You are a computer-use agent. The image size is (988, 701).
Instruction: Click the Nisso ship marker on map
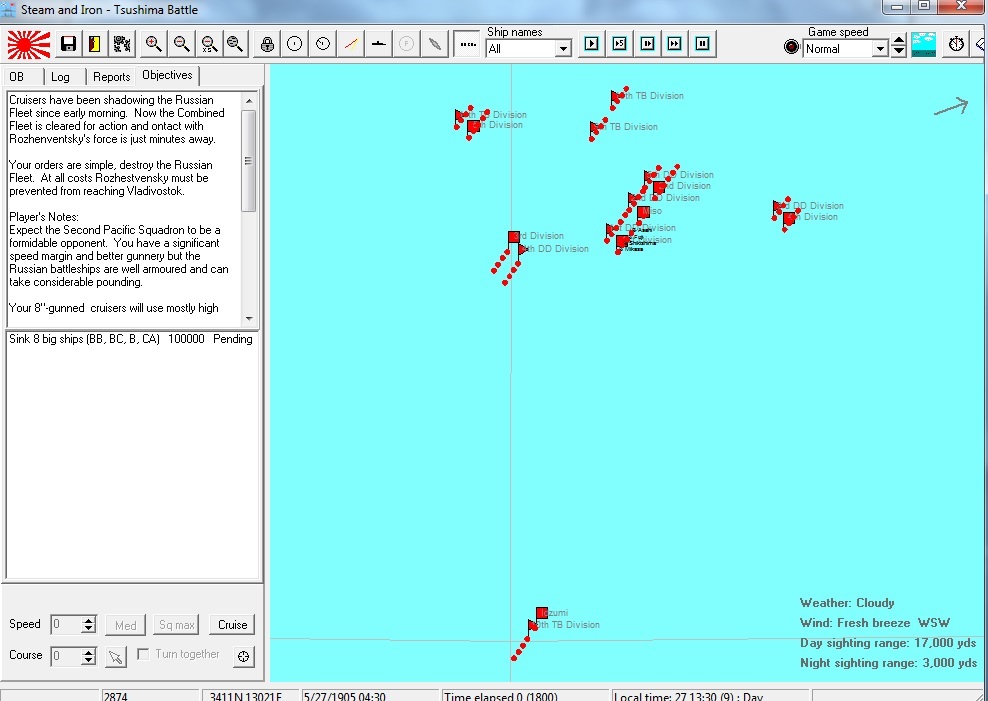tap(643, 212)
